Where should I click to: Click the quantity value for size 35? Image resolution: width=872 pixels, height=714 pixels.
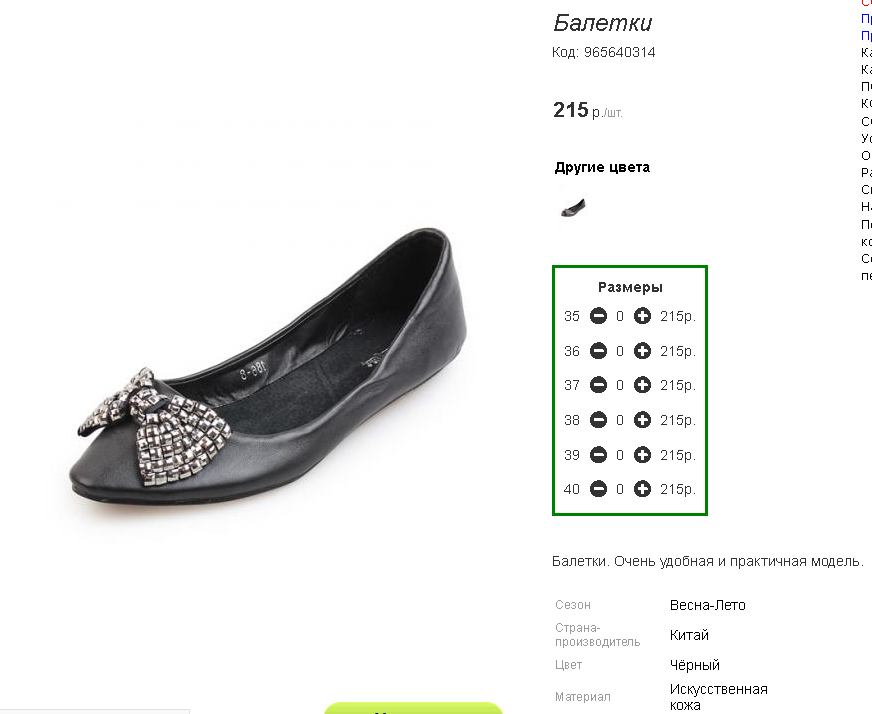pyautogui.click(x=620, y=316)
